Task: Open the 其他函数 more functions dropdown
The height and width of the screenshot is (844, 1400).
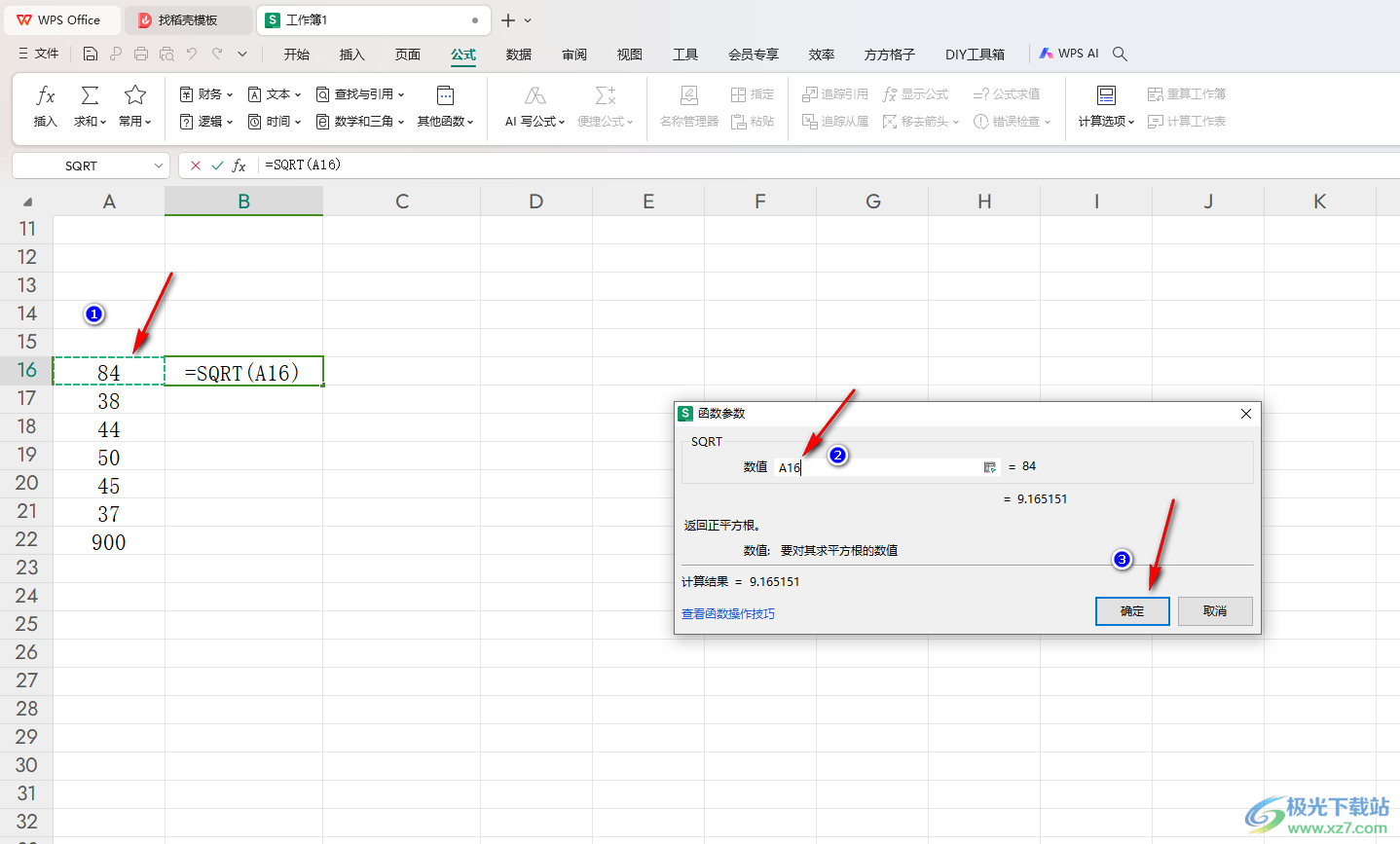Action: tap(446, 106)
